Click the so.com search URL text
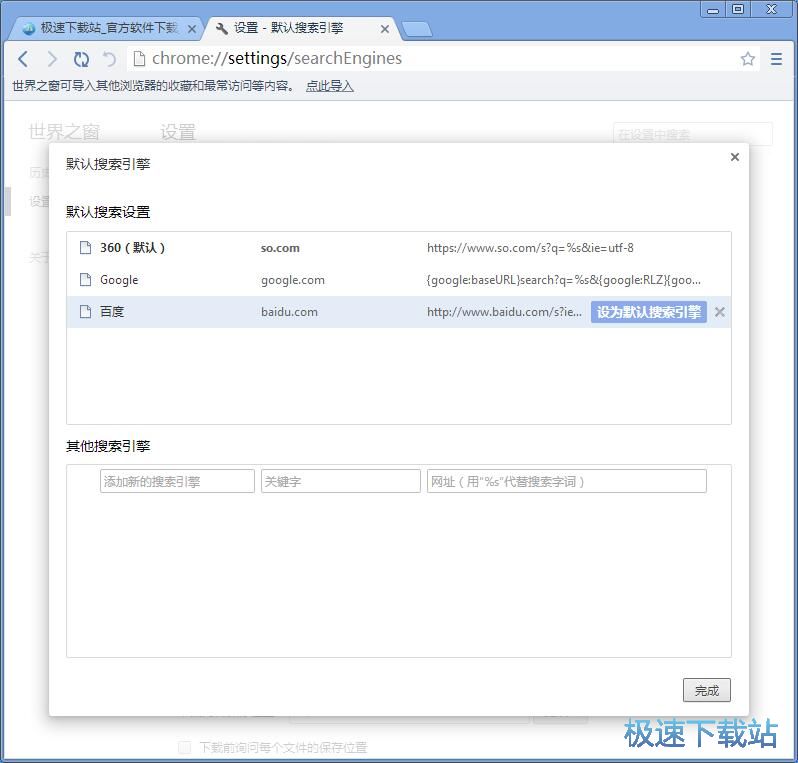This screenshot has height=763, width=798. [530, 248]
